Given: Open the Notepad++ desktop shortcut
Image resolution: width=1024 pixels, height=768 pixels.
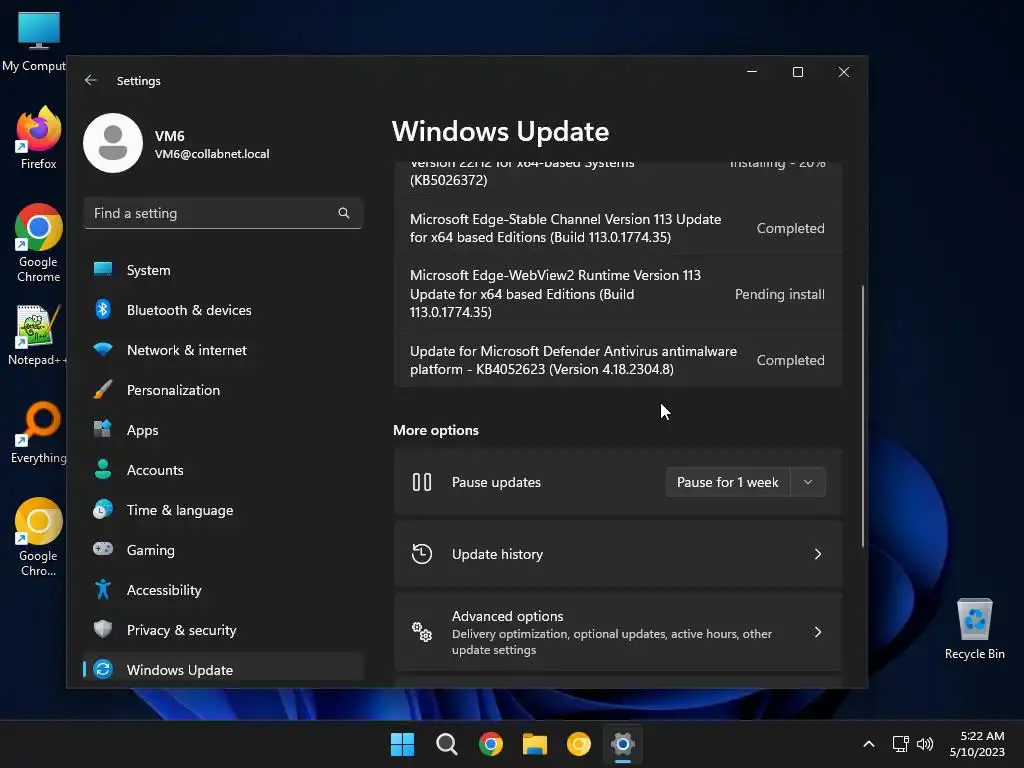Looking at the screenshot, I should tap(37, 335).
